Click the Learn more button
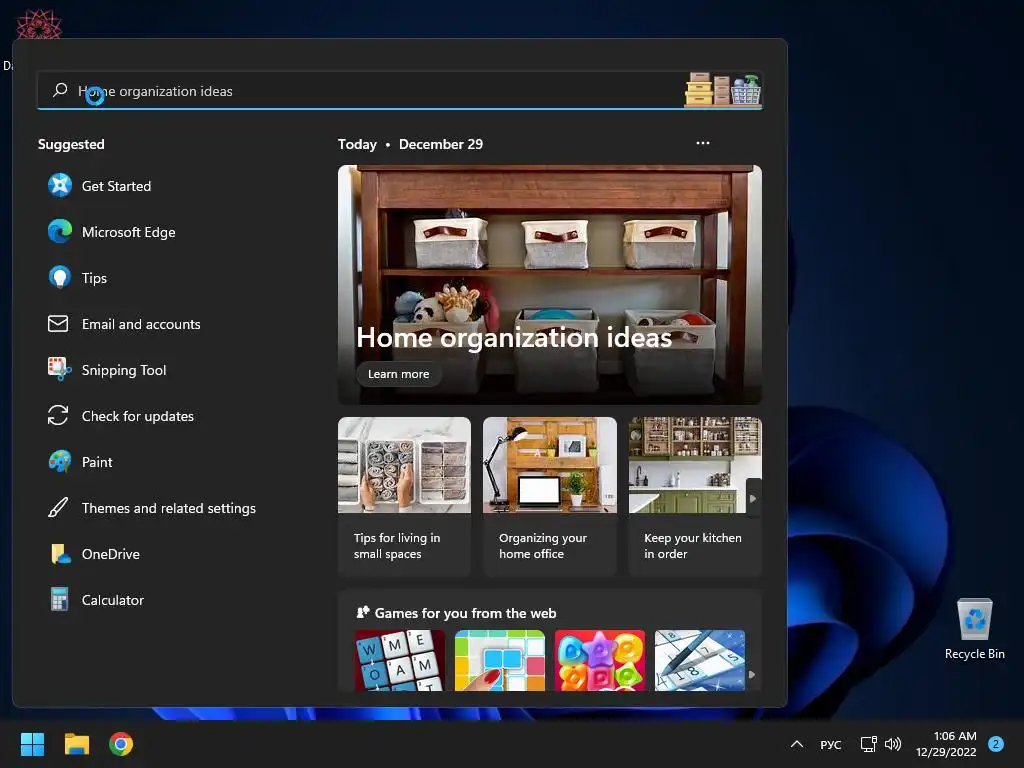The image size is (1024, 768). tap(398, 374)
